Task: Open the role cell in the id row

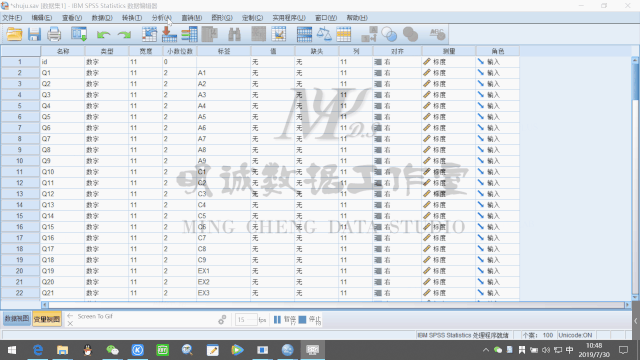Action: 498,62
